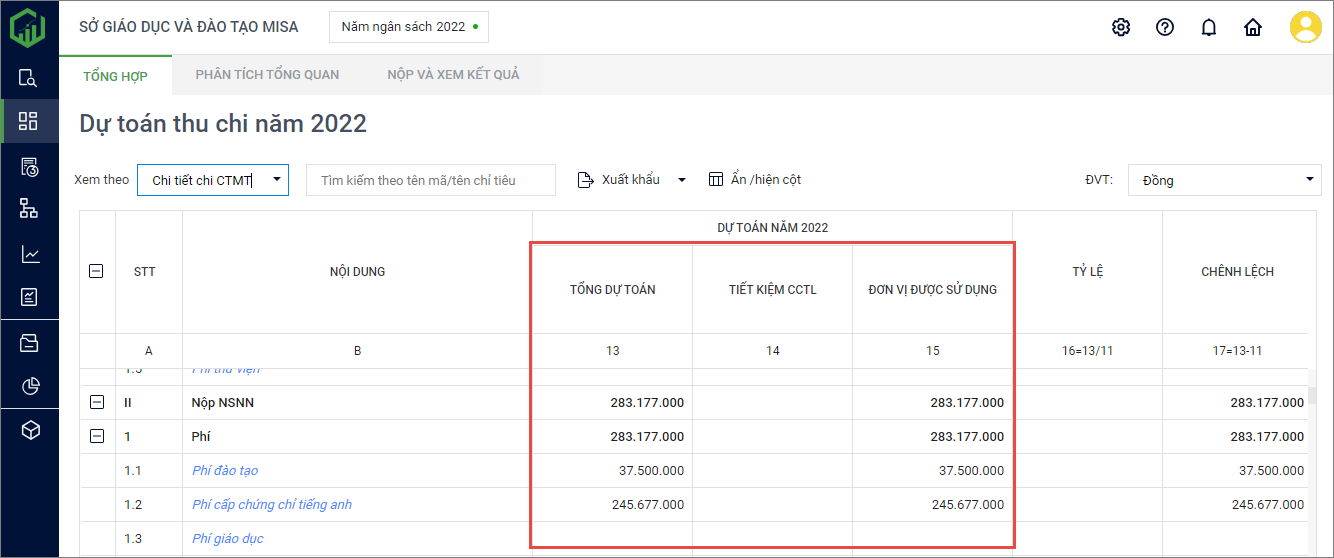
Task: Open the line chart sidebar icon
Action: pos(29,255)
